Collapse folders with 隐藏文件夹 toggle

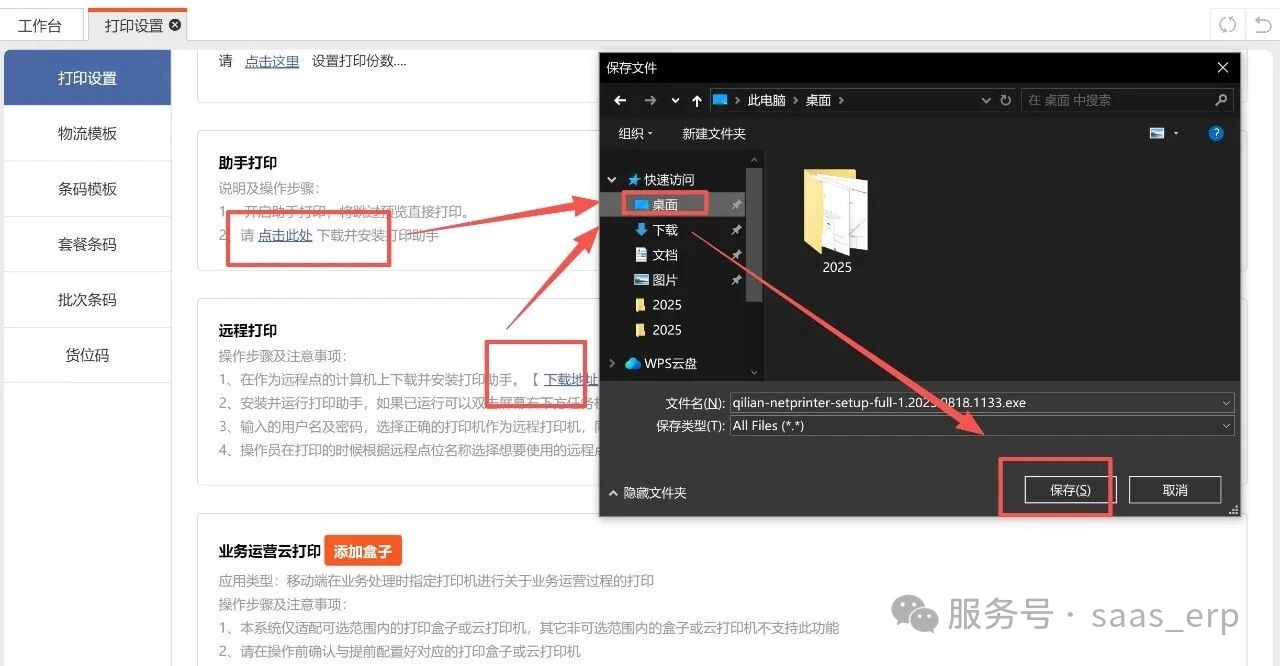(647, 493)
